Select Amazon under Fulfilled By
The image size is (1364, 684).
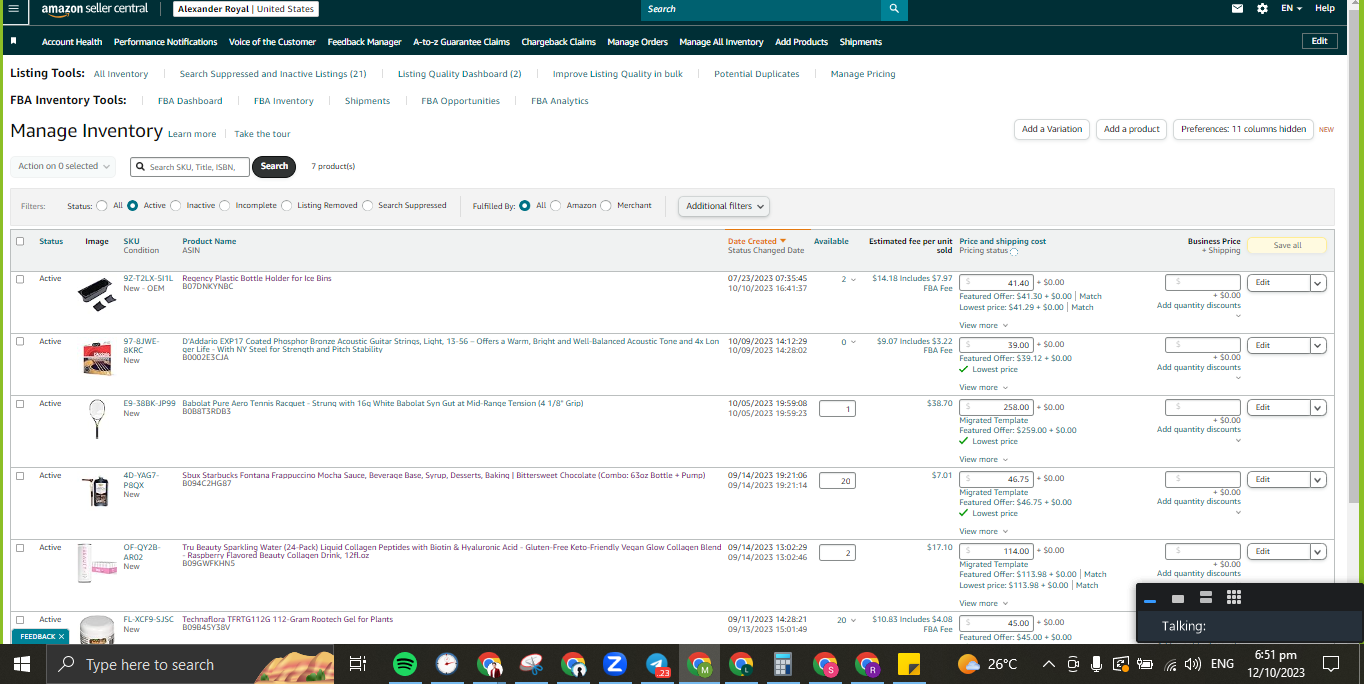point(556,206)
